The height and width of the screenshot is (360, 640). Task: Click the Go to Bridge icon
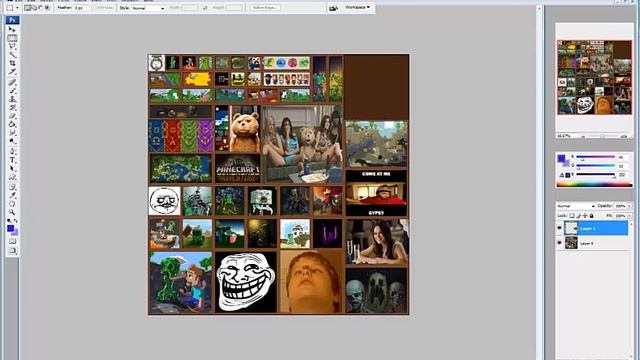pyautogui.click(x=333, y=8)
